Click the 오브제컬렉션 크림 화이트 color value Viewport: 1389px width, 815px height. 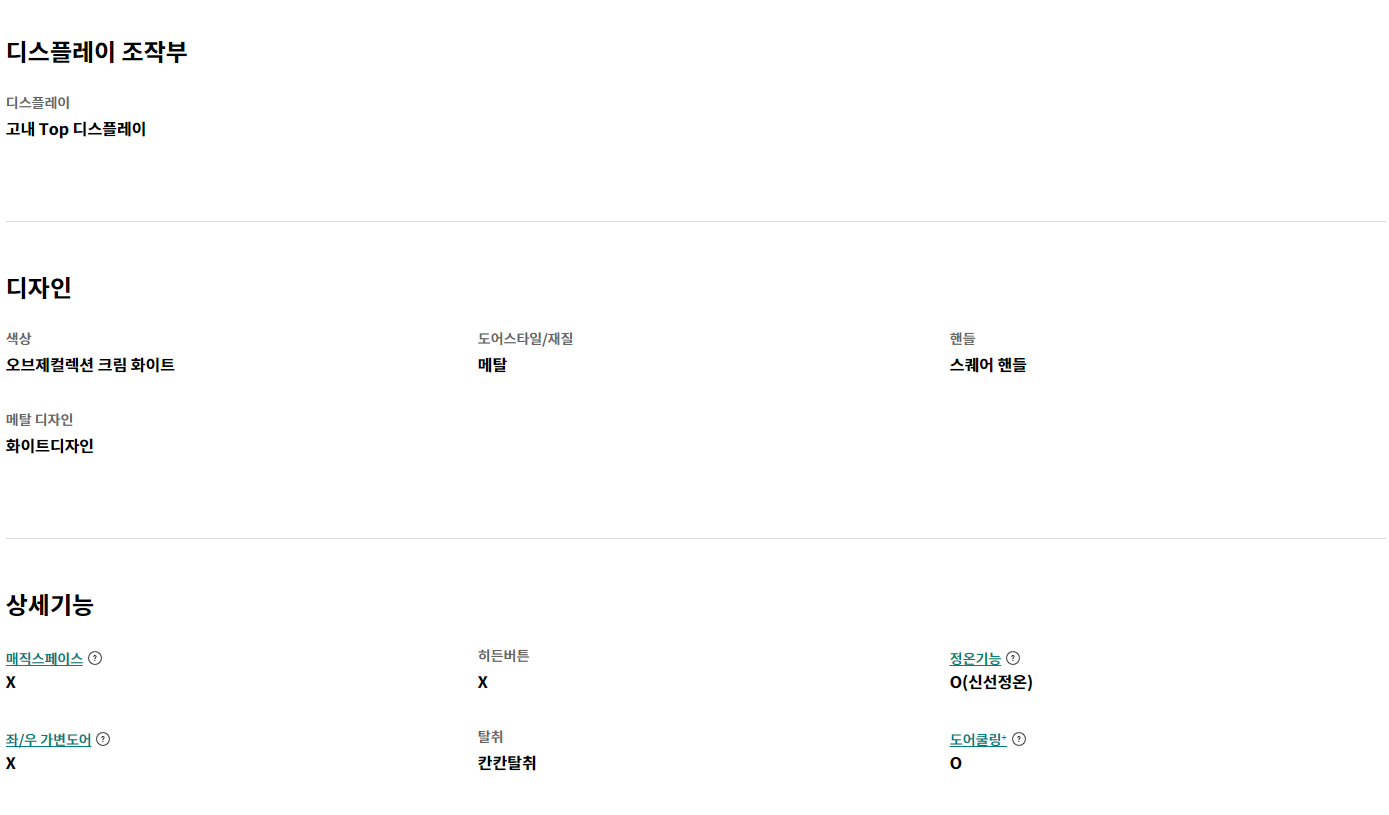pos(90,365)
